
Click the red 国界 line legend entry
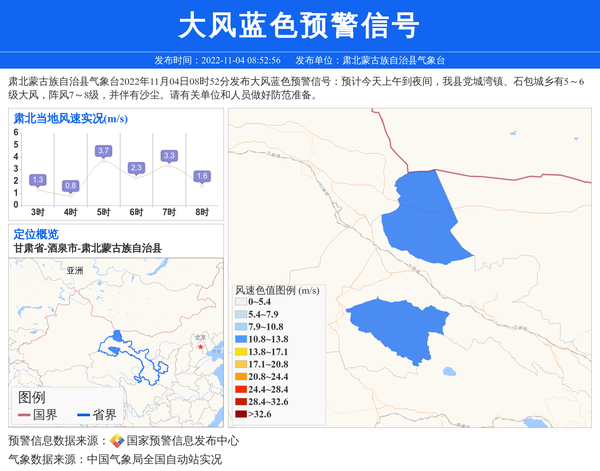[x=36, y=414]
